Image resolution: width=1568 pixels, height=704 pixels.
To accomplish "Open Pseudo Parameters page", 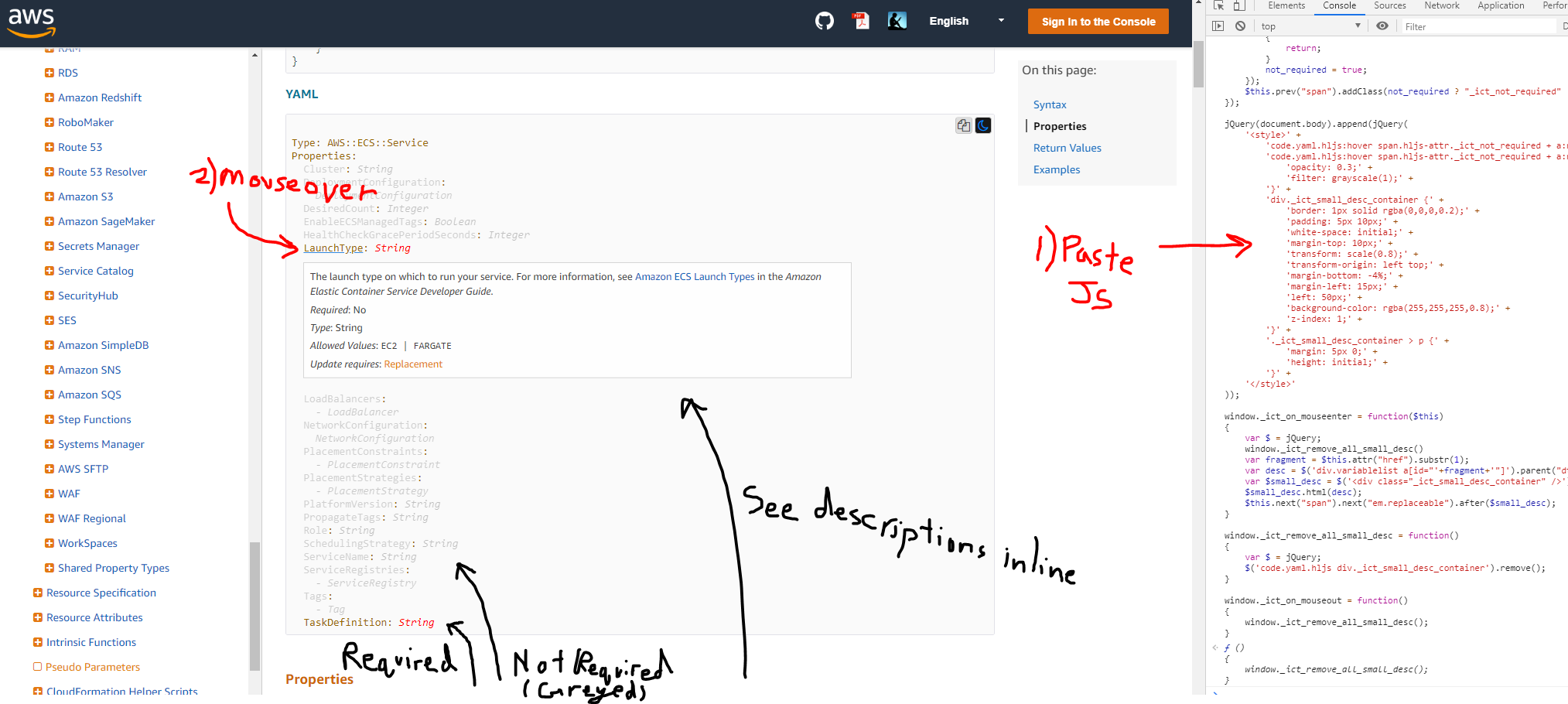I will click(x=93, y=667).
